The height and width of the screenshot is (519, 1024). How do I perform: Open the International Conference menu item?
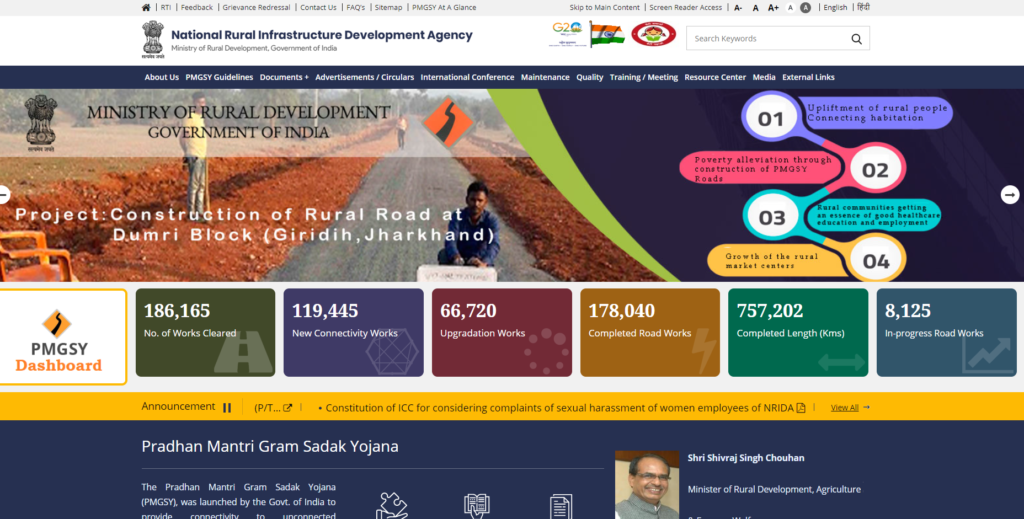coord(467,77)
